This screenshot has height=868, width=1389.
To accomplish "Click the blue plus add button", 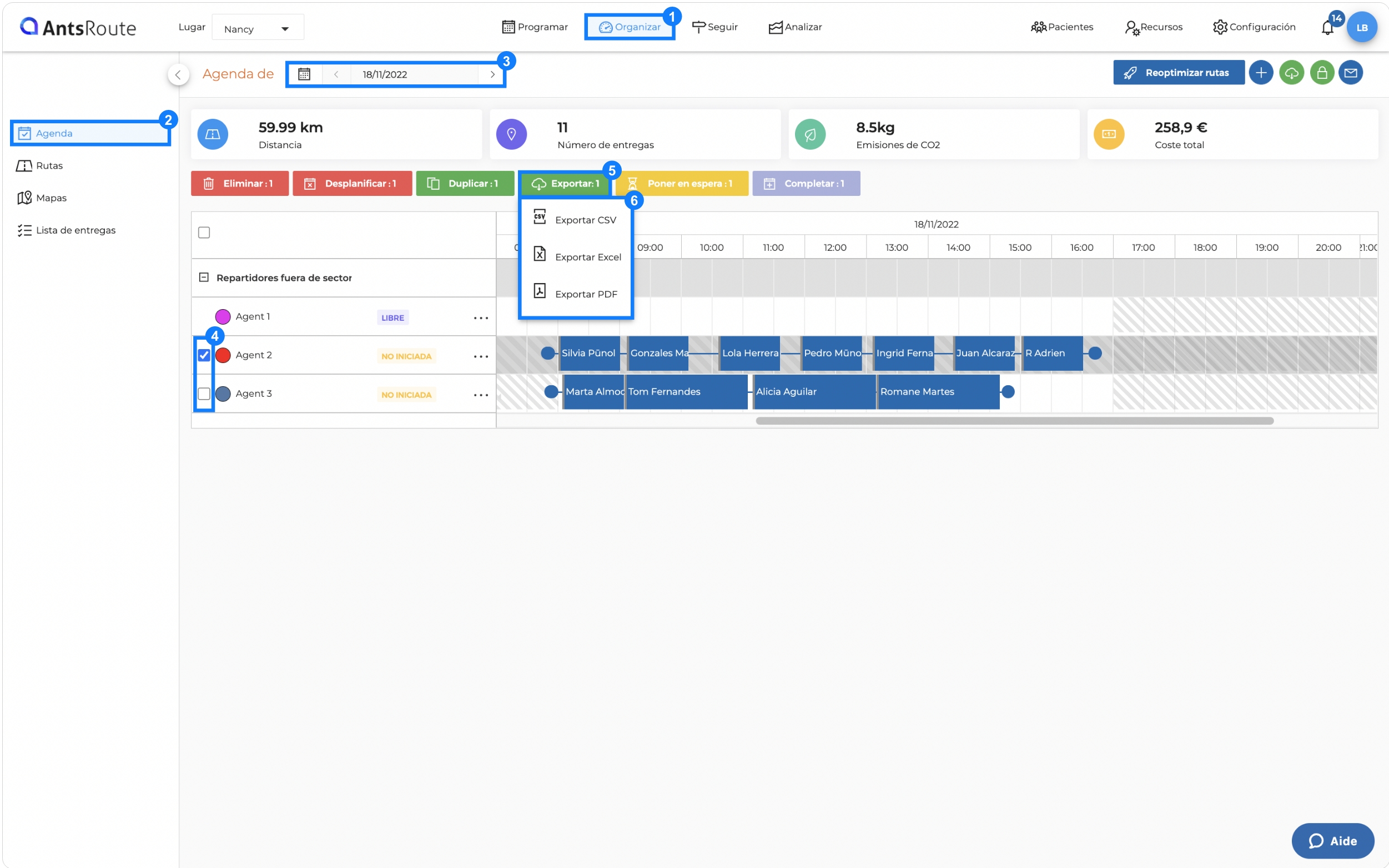I will tap(1261, 72).
